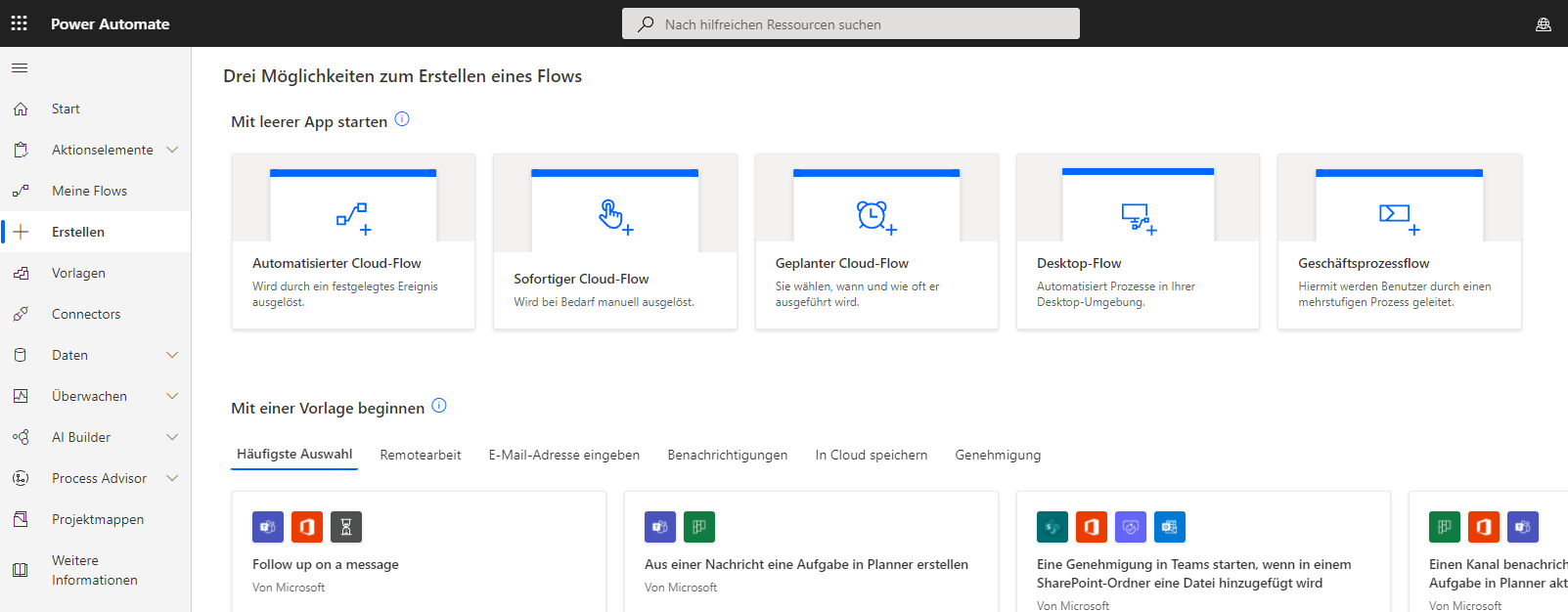
Task: Click the environment icon in top bar
Action: [x=1543, y=24]
